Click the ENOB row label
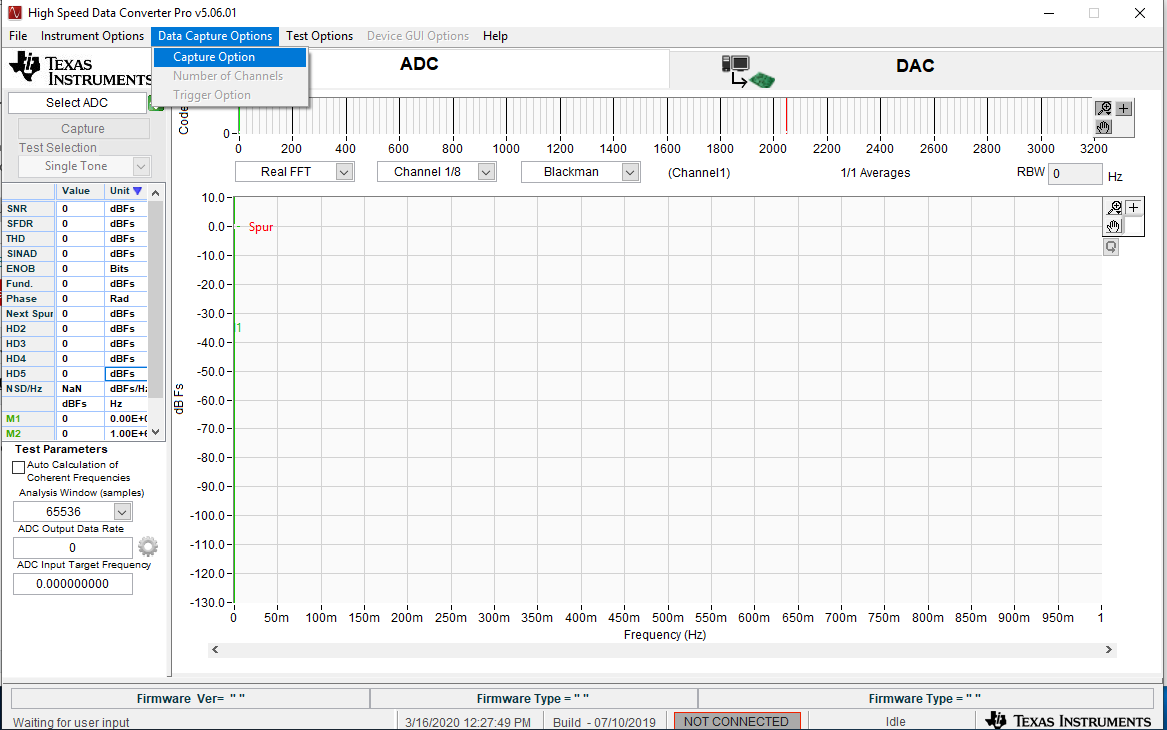The width and height of the screenshot is (1167, 730). tap(28, 269)
